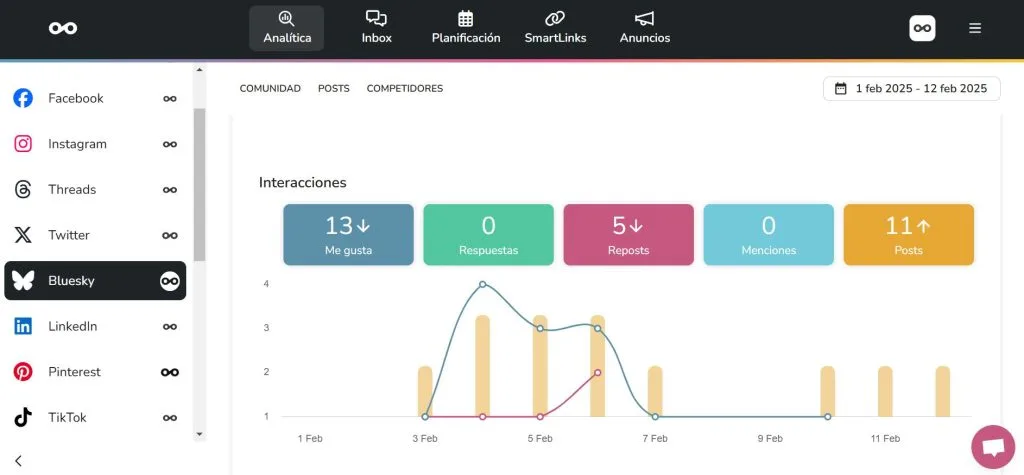
Task: Click the brand account avatar button
Action: coord(922,28)
